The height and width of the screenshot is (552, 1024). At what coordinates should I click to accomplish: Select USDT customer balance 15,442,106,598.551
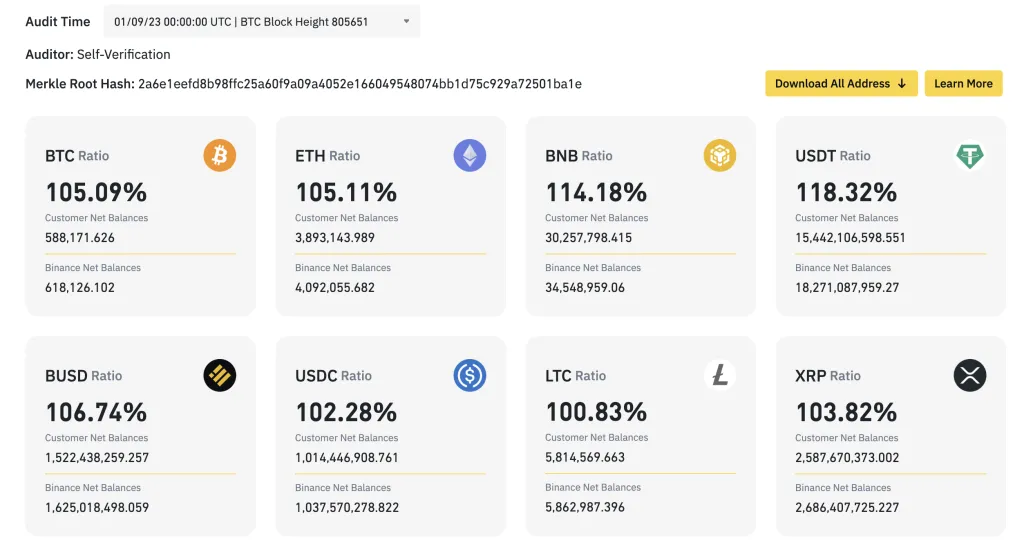[x=850, y=238]
